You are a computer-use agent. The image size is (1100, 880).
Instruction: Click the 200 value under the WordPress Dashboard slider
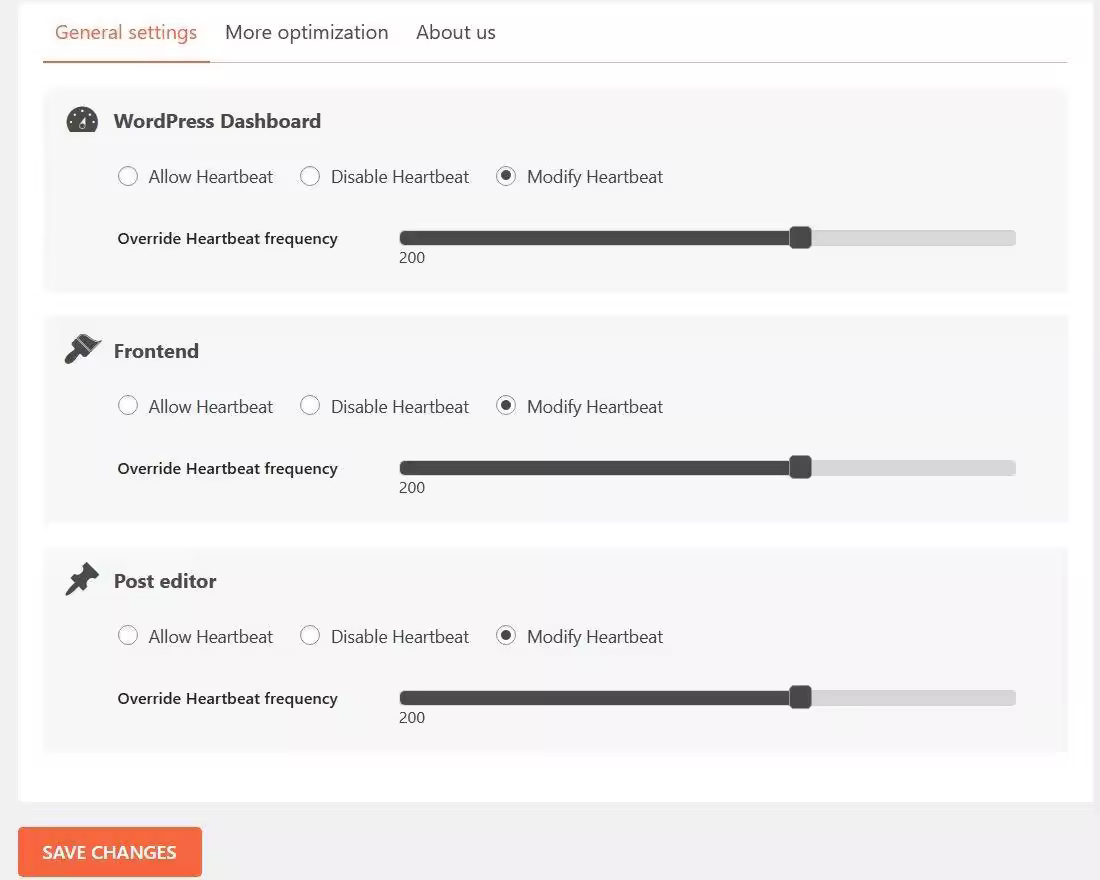tap(412, 258)
